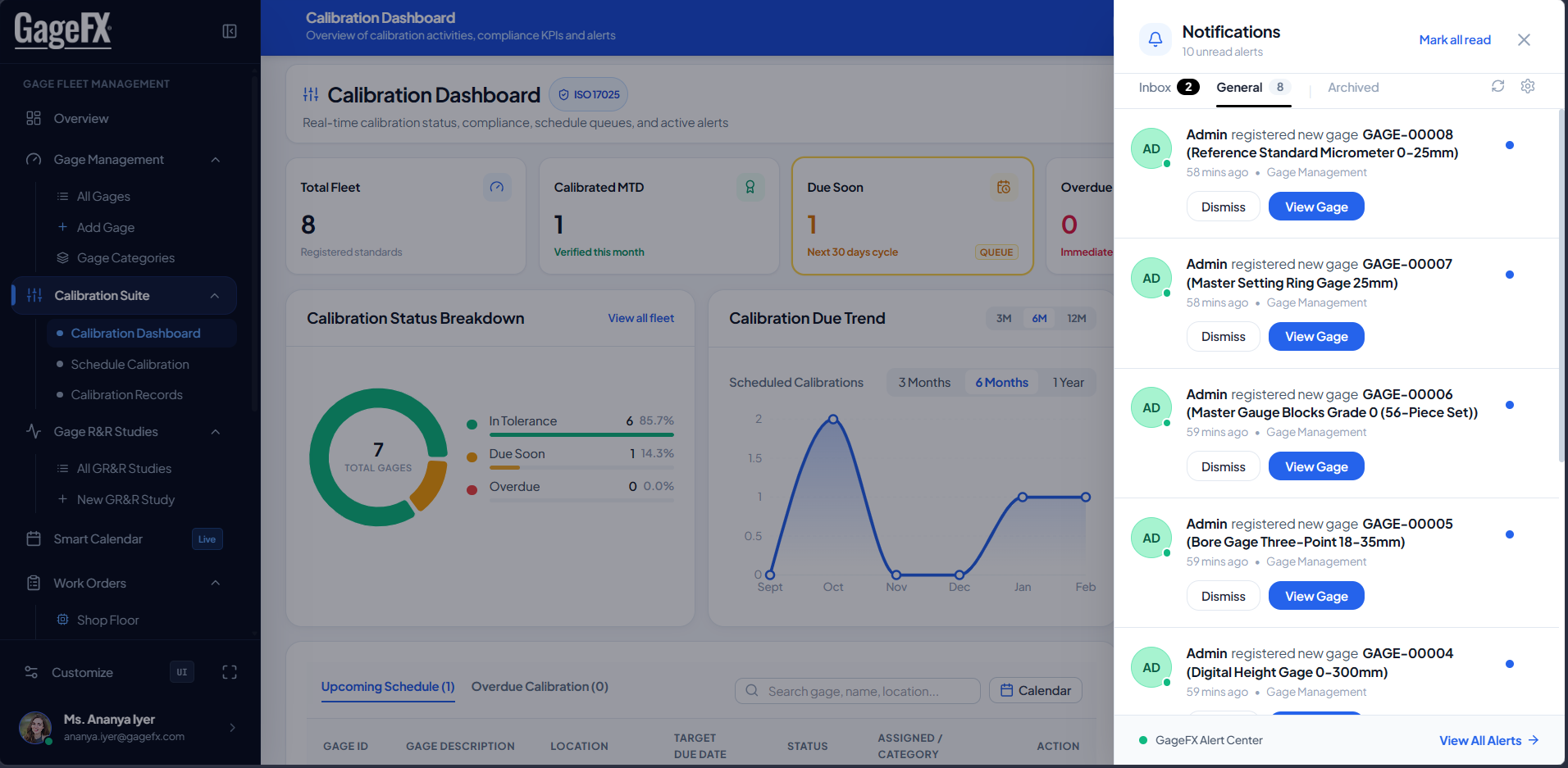This screenshot has width=1568, height=768.
Task: Click the Gage Management gauge icon
Action: pyautogui.click(x=34, y=159)
